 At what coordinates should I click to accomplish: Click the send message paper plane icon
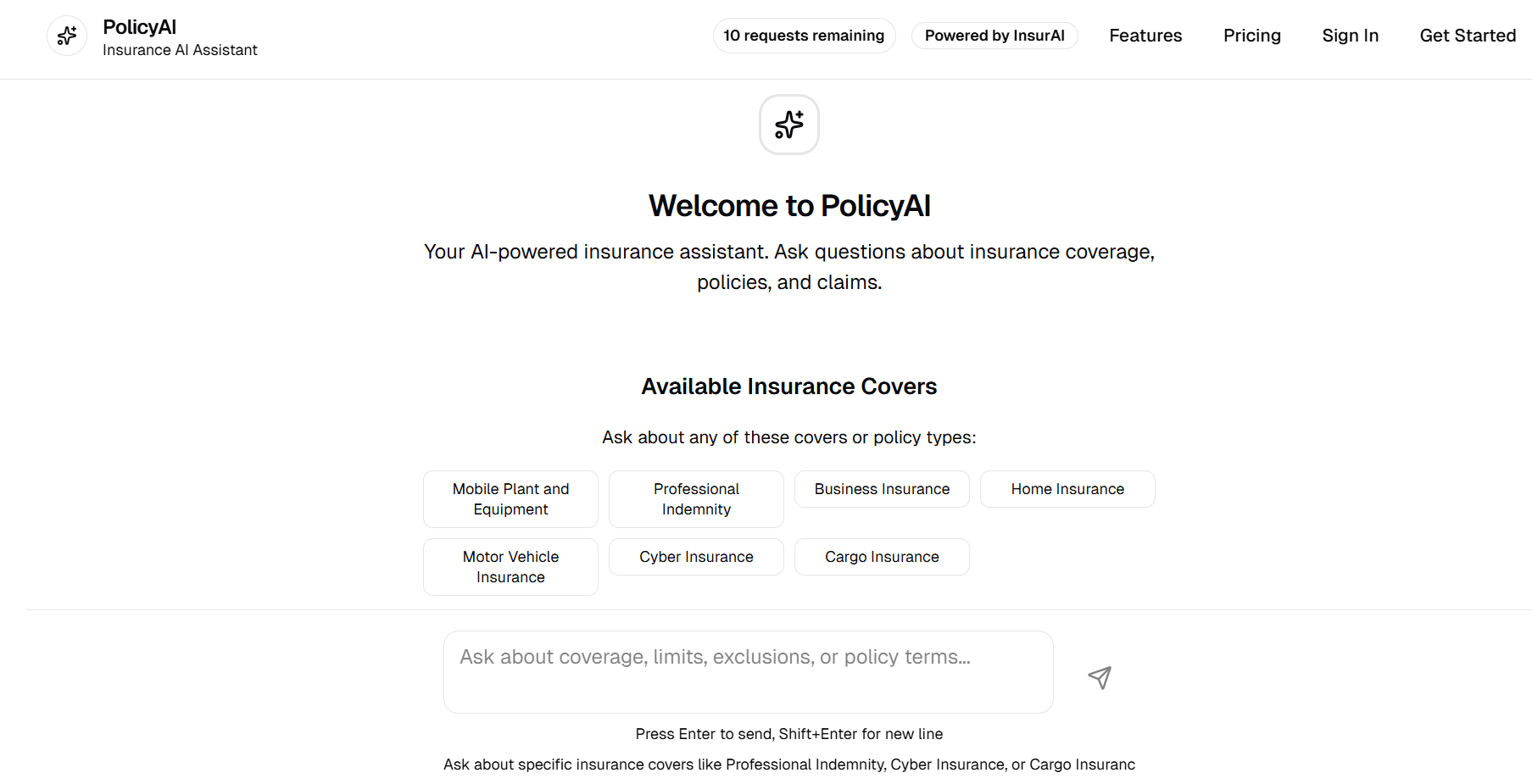click(1099, 677)
